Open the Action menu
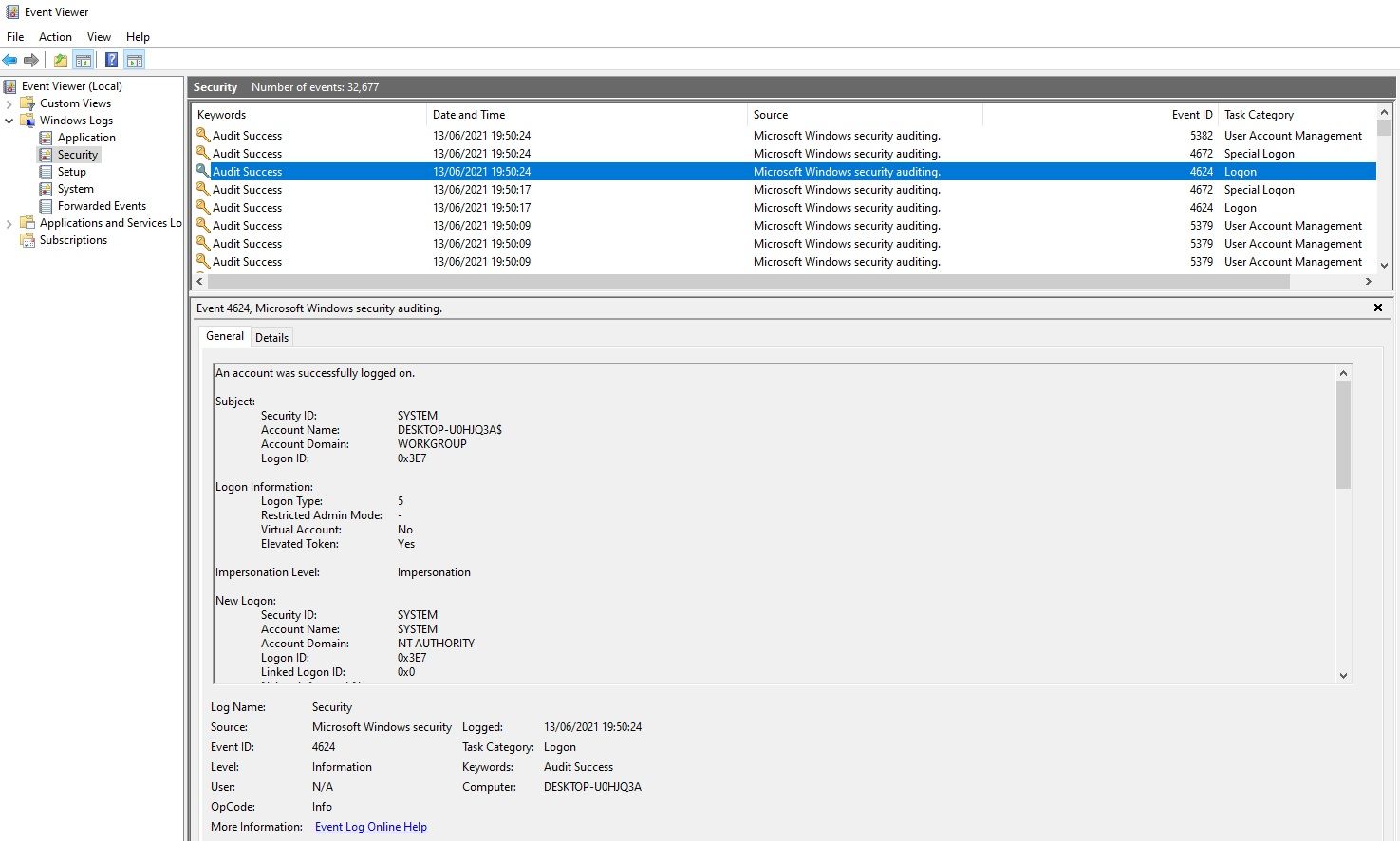 pos(55,37)
